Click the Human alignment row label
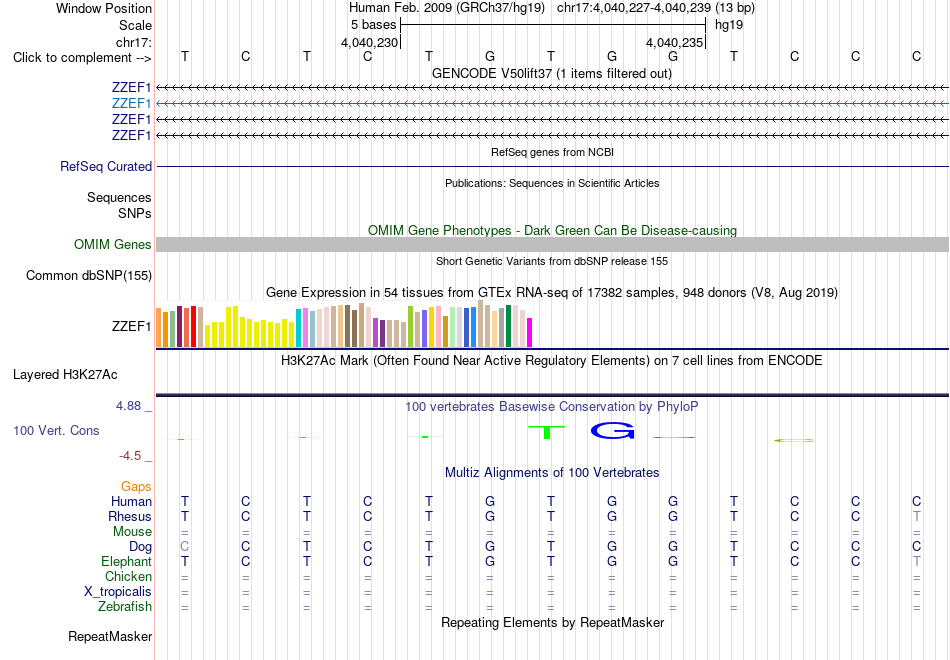Image resolution: width=950 pixels, height=660 pixels. (x=131, y=501)
